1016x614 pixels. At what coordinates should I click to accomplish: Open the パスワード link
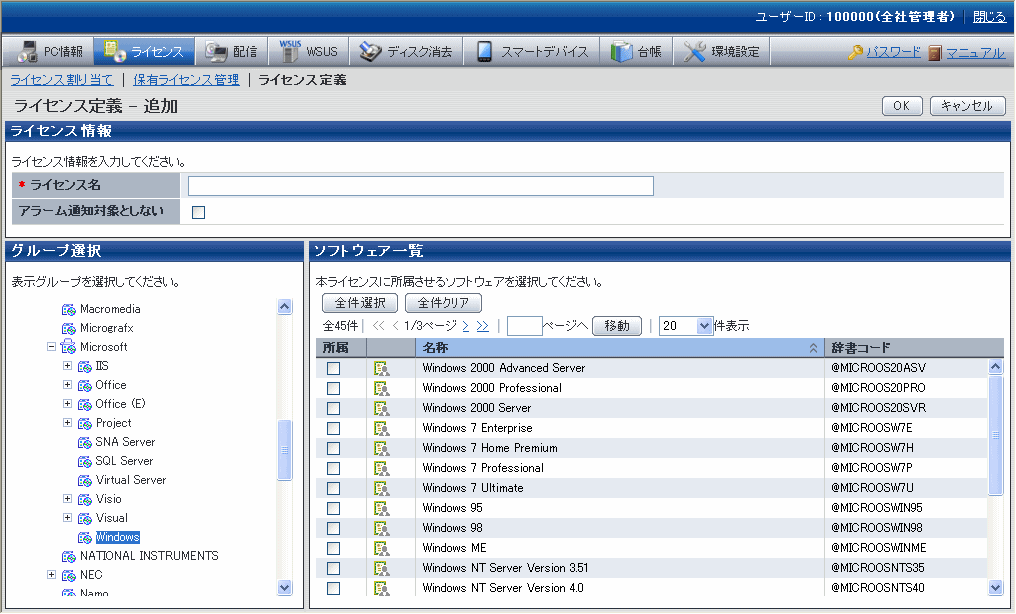[x=894, y=52]
